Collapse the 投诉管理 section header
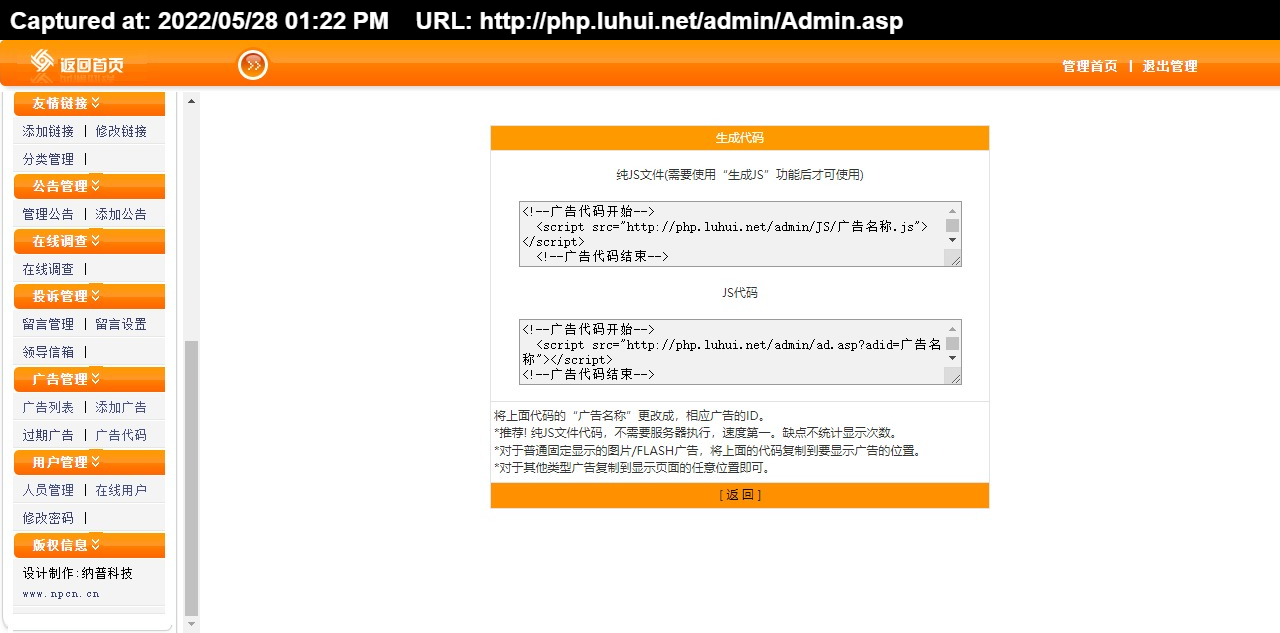The width and height of the screenshot is (1280, 633). click(89, 296)
